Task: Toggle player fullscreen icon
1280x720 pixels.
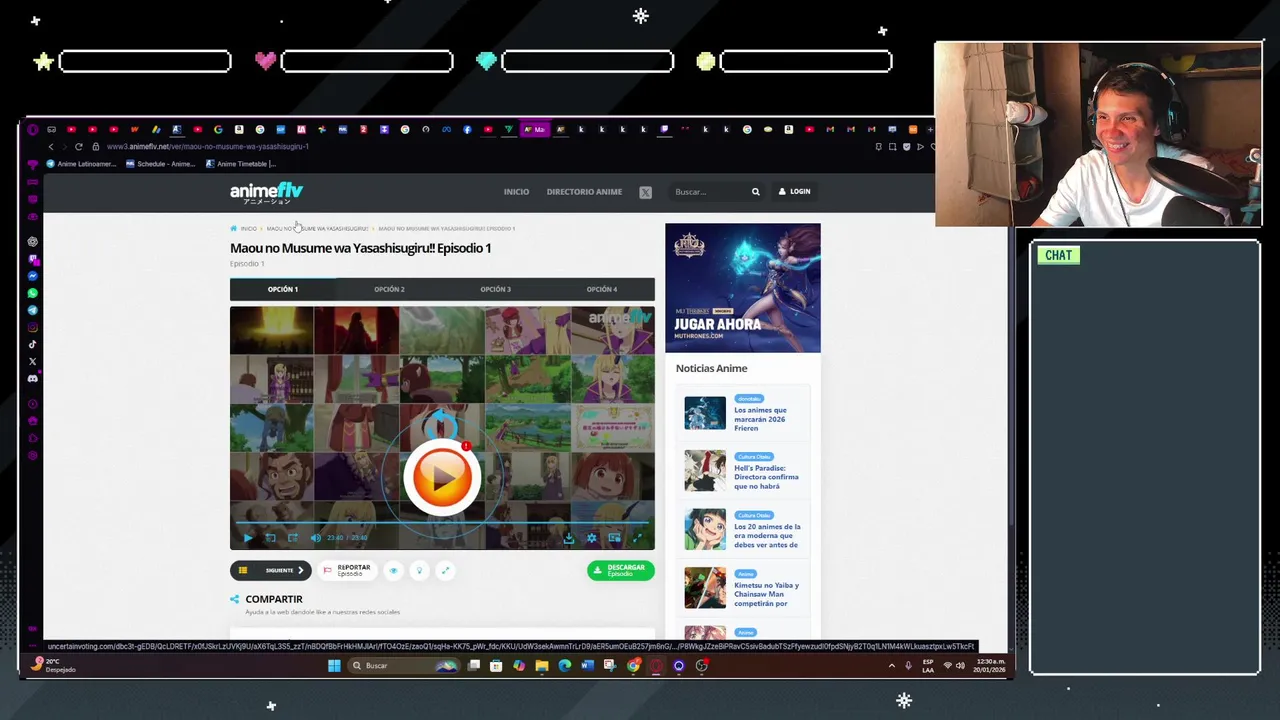Action: point(637,538)
